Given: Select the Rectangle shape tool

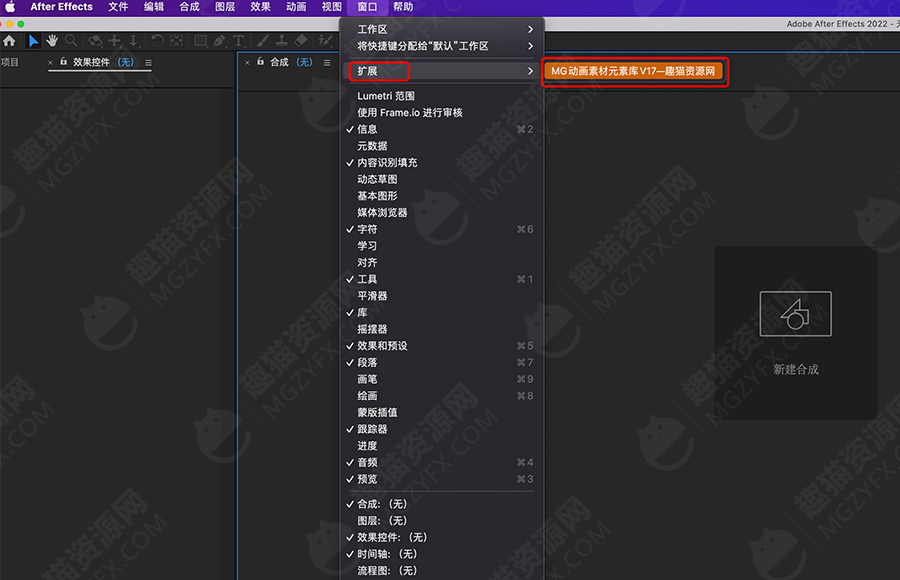Looking at the screenshot, I should pyautogui.click(x=201, y=41).
